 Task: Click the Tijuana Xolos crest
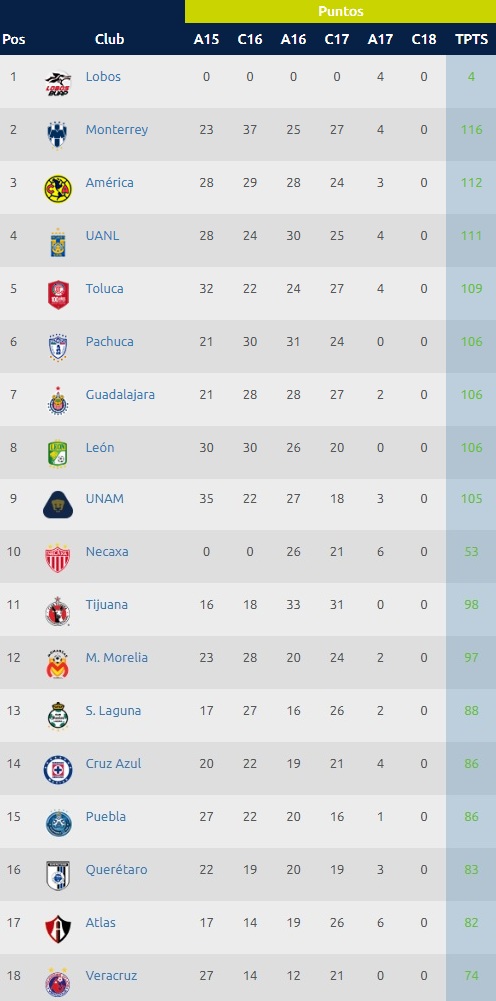tap(57, 611)
